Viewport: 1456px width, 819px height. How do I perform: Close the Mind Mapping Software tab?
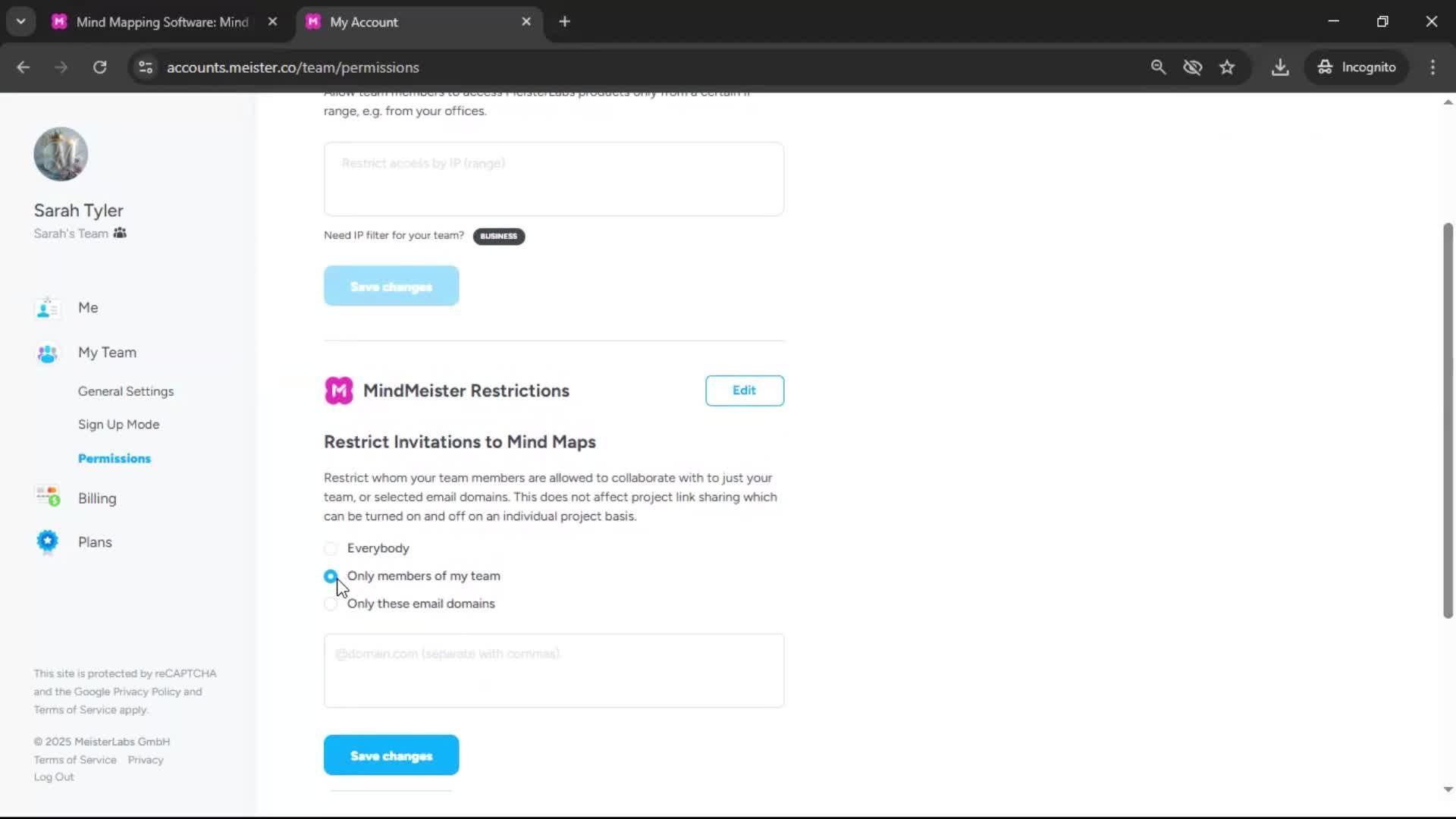pyautogui.click(x=272, y=22)
